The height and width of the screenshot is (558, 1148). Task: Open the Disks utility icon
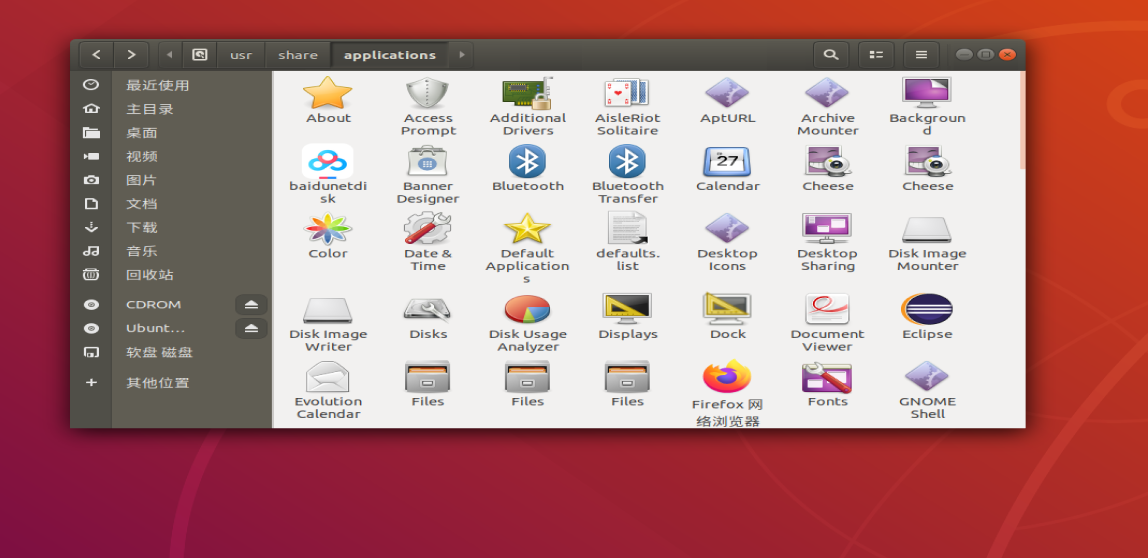click(428, 309)
